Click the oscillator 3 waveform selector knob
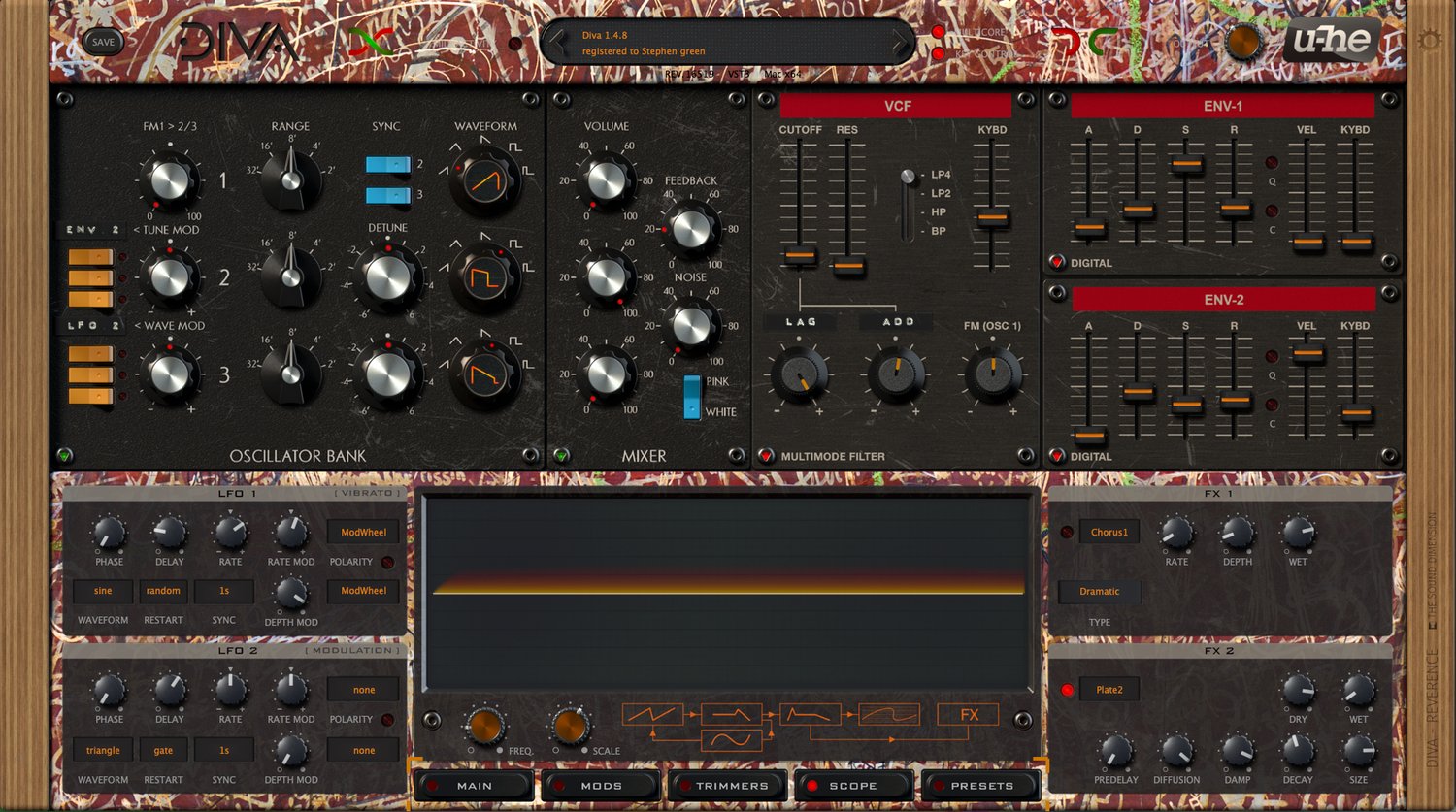 click(x=485, y=374)
